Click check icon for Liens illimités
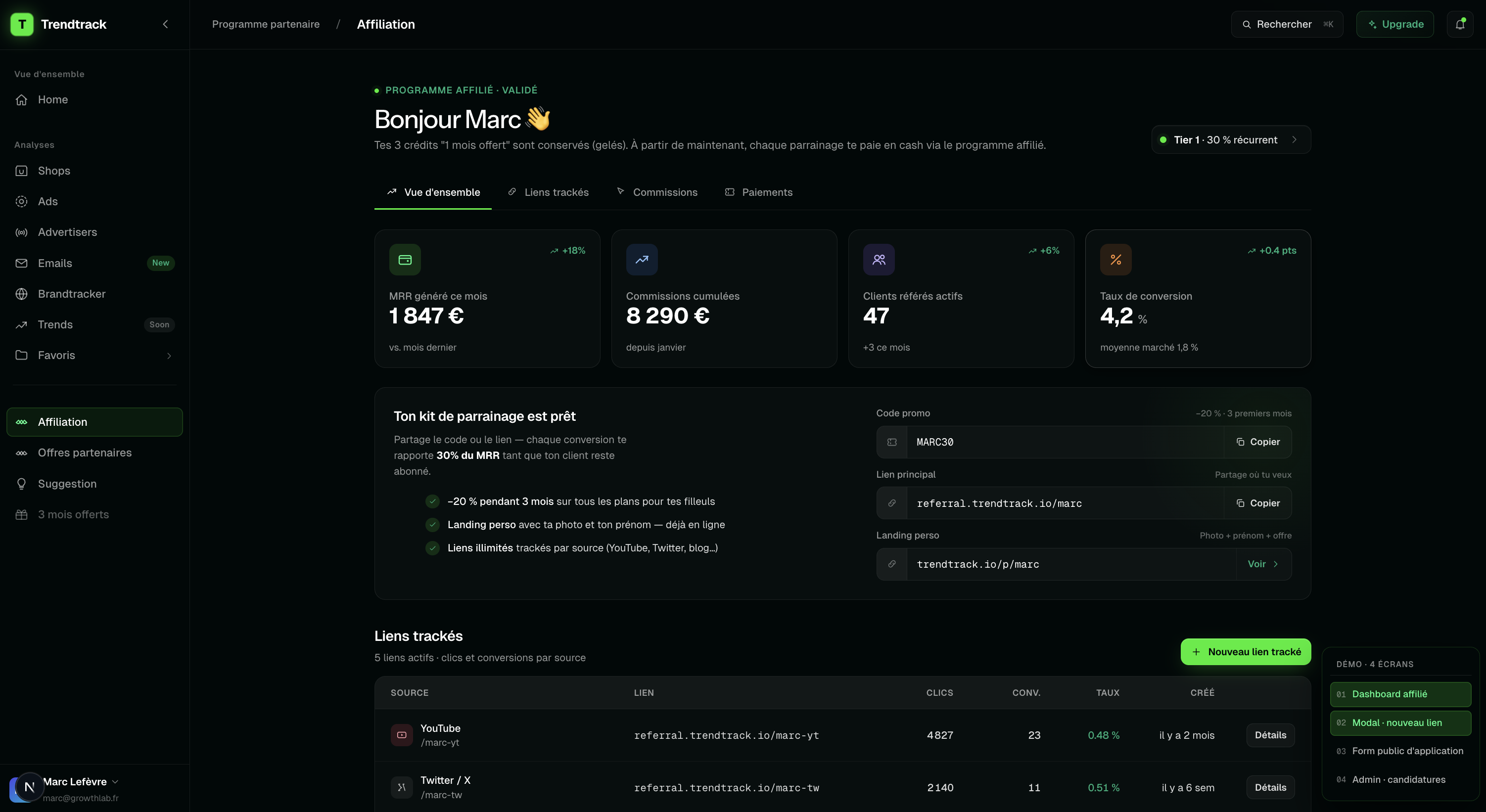The image size is (1486, 812). [433, 548]
